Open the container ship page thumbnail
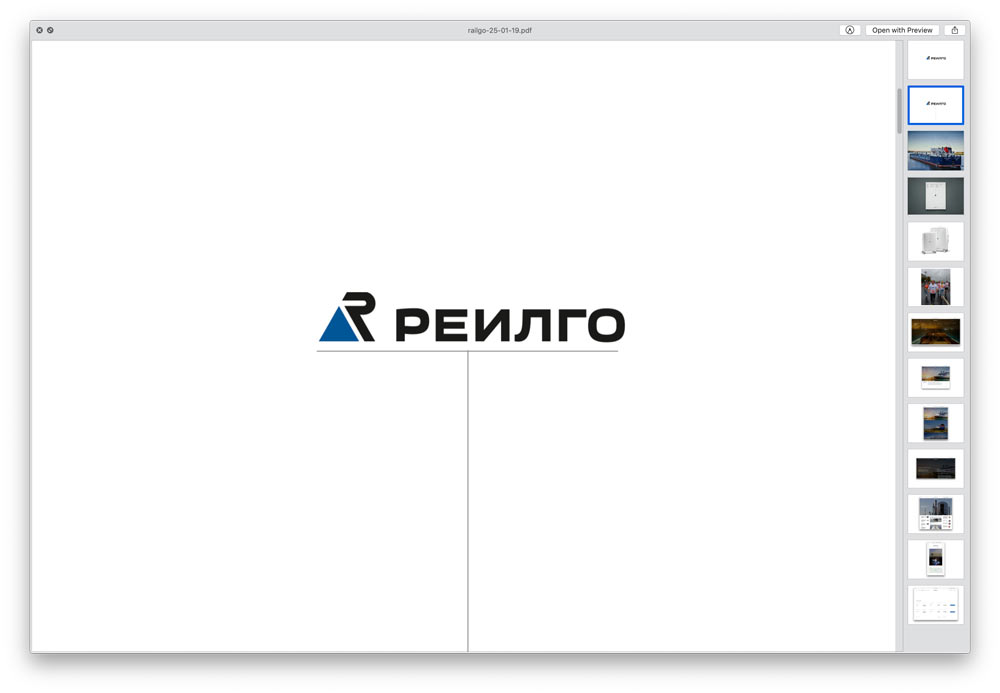This screenshot has height=693, width=1000. click(935, 150)
